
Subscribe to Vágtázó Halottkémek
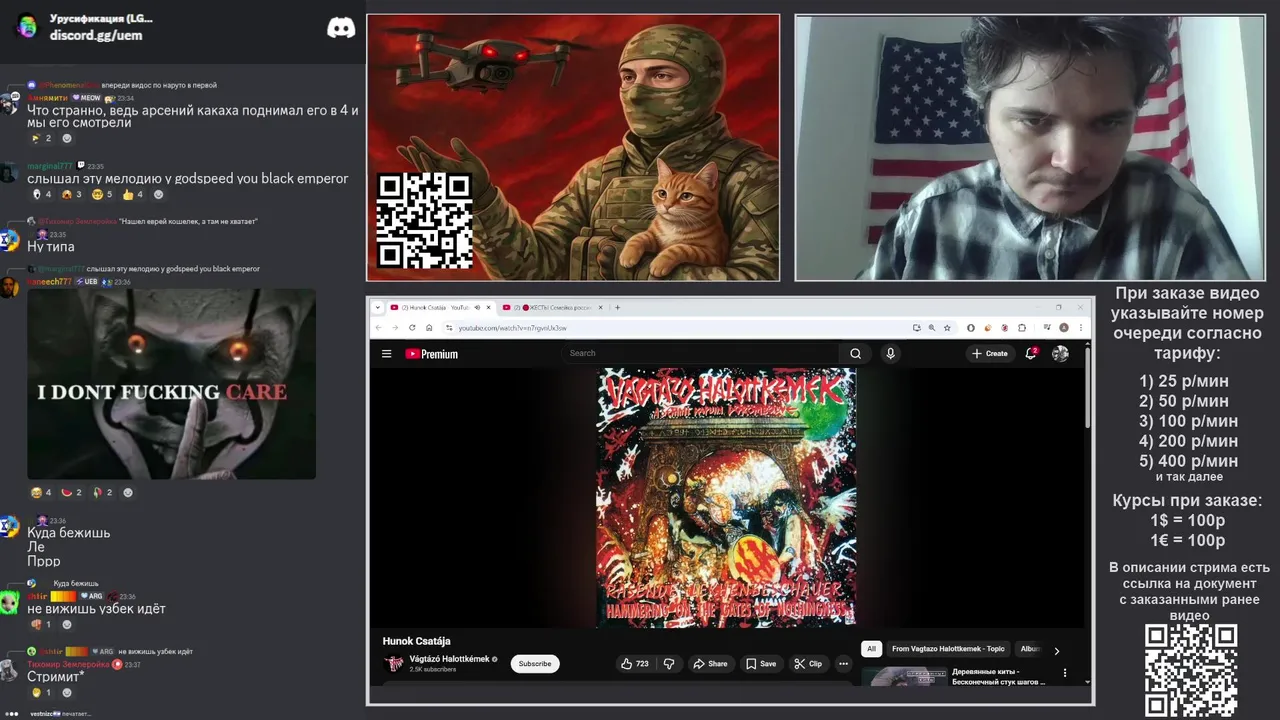pyautogui.click(x=535, y=663)
